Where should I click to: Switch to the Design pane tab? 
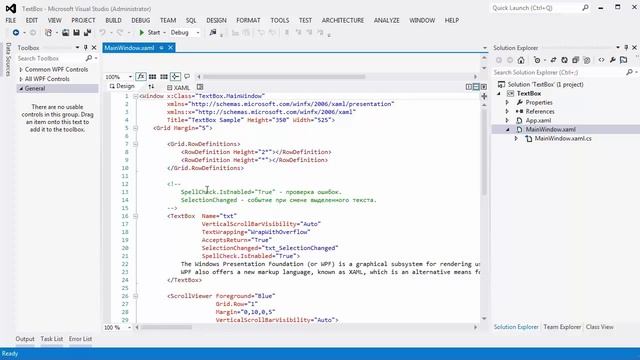(122, 86)
